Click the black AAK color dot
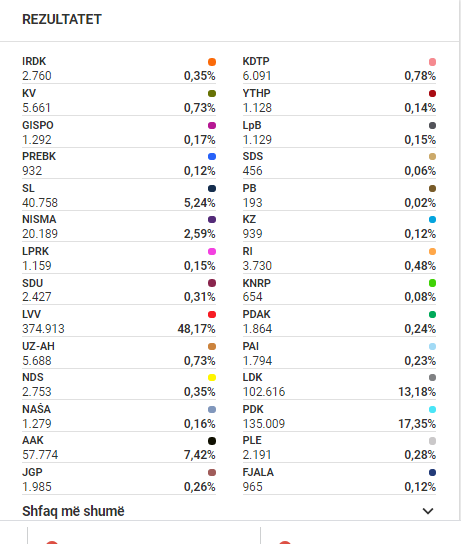 212,441
